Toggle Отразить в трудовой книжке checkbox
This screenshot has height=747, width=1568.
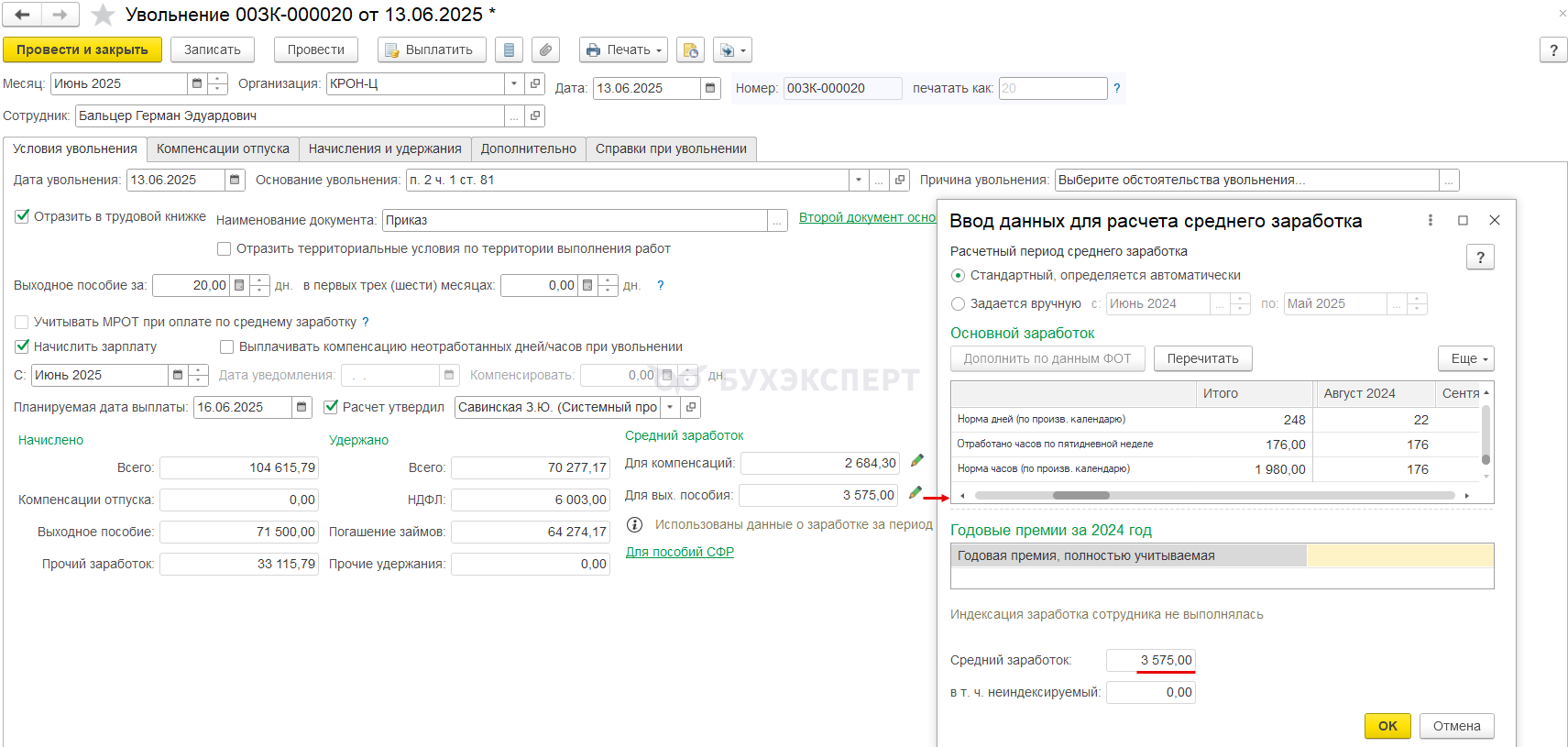coord(22,216)
